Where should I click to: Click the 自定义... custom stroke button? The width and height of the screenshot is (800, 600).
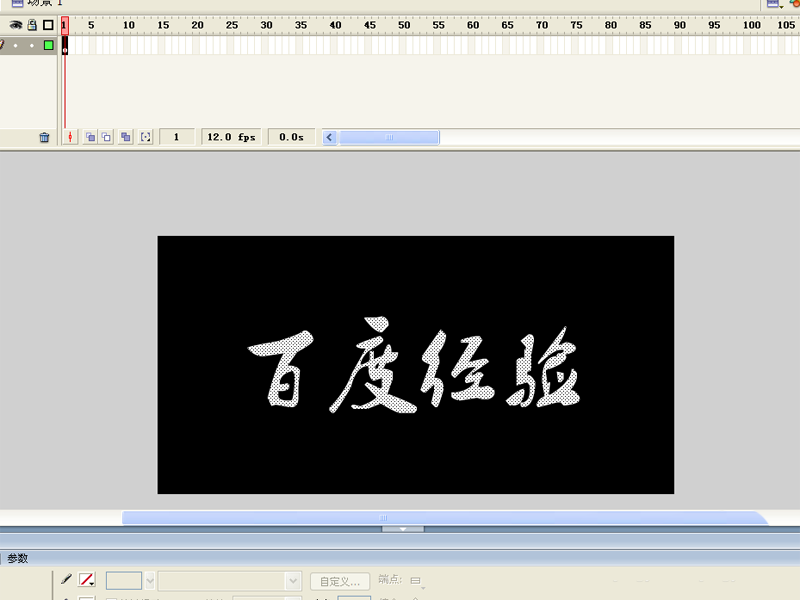pyautogui.click(x=340, y=582)
